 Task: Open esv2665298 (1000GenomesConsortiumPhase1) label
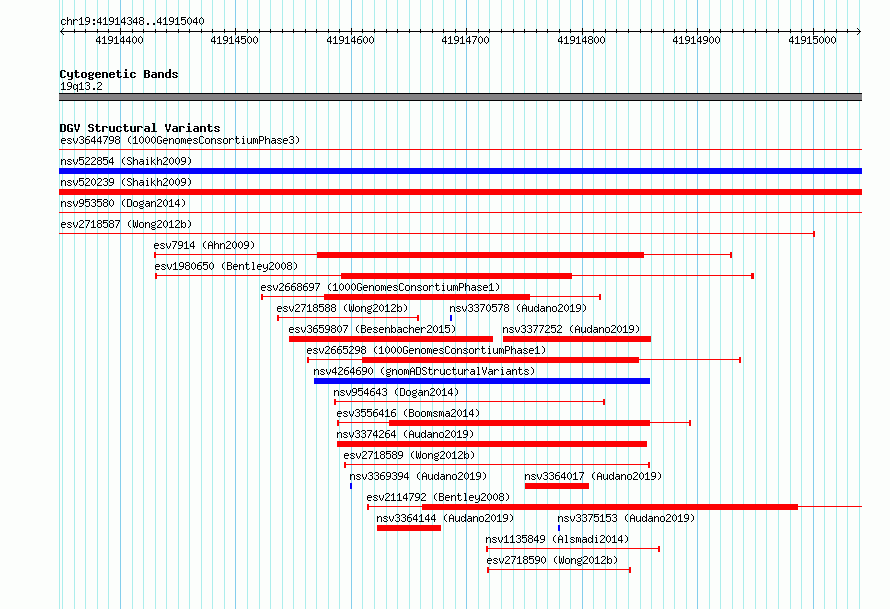pos(426,350)
